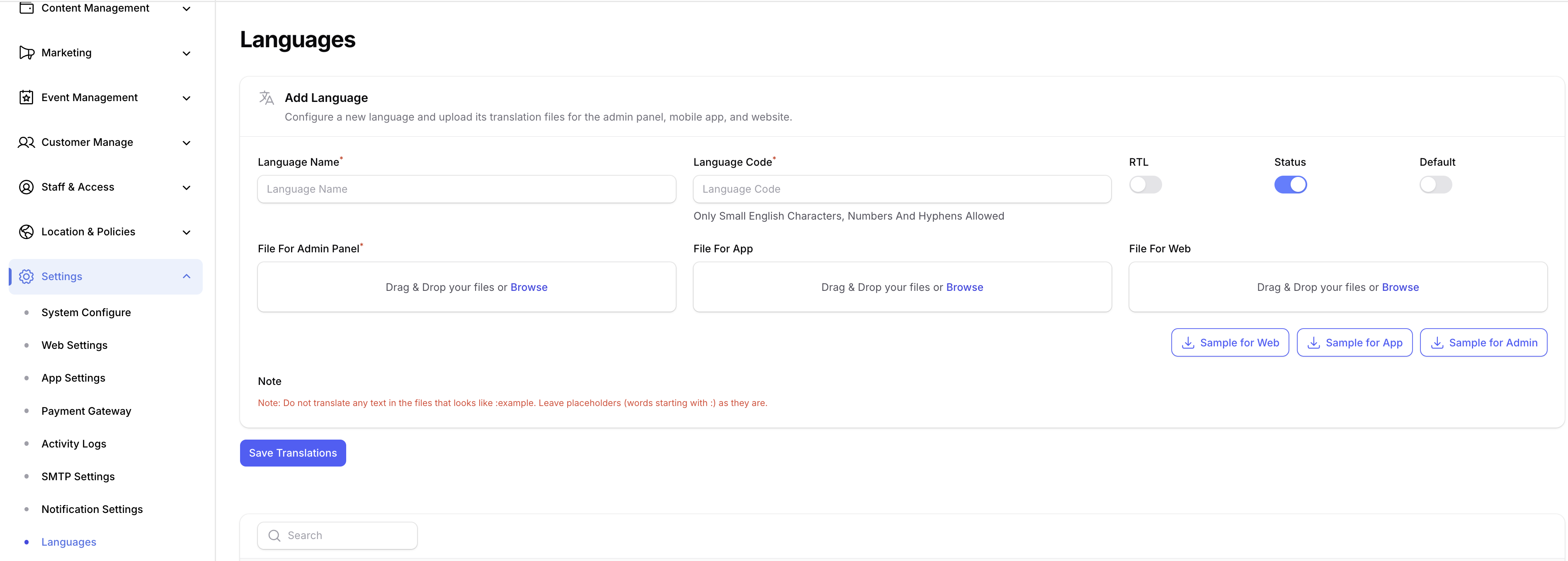Download the Sample for Admin file
Viewport: 1568px width, 561px height.
click(1483, 343)
